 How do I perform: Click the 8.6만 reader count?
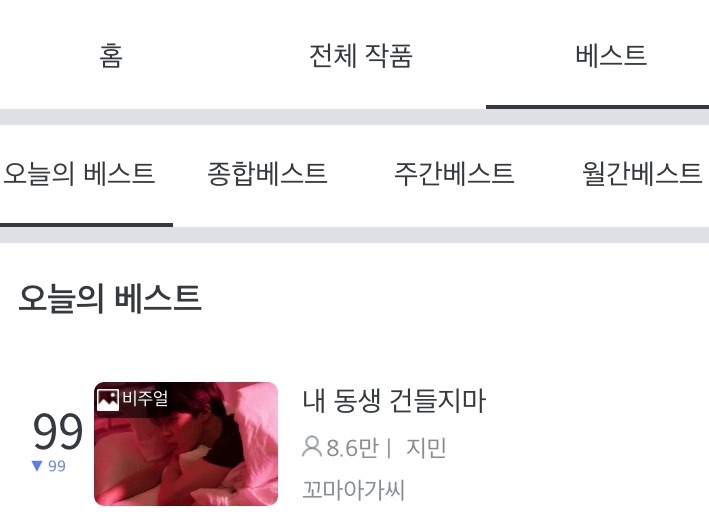point(352,448)
